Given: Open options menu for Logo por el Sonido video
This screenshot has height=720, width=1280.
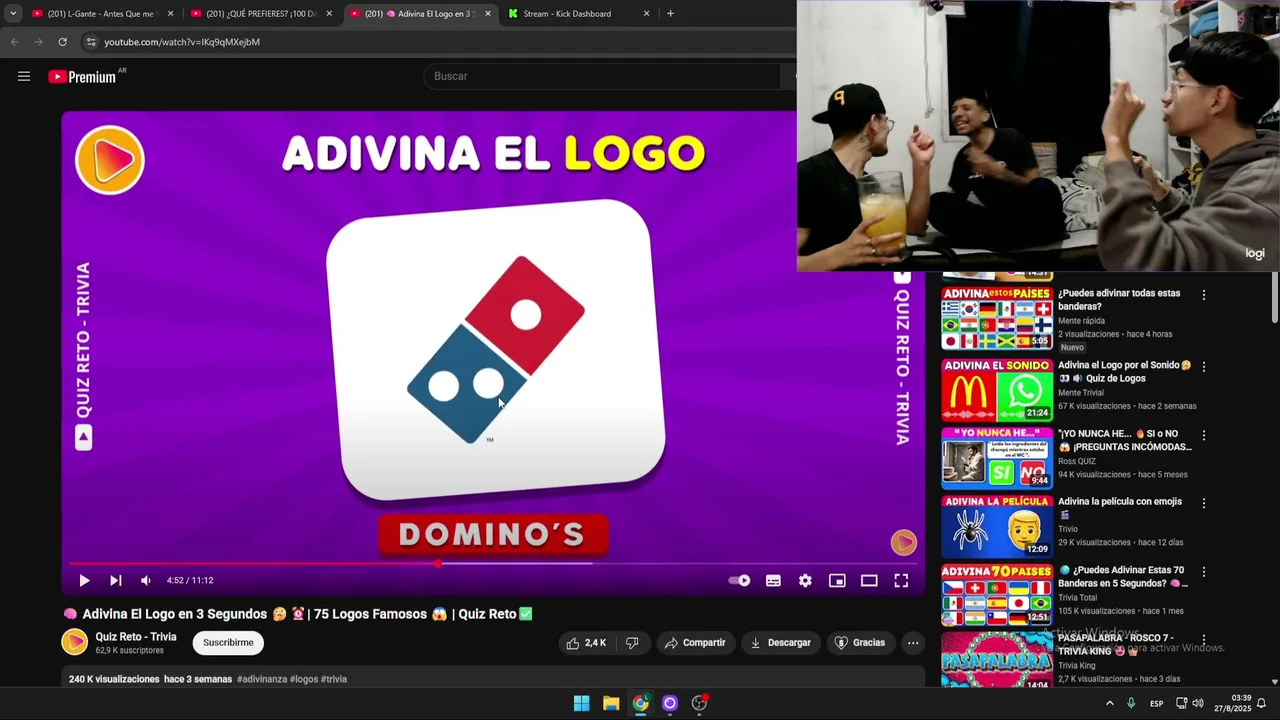Looking at the screenshot, I should click(1204, 367).
